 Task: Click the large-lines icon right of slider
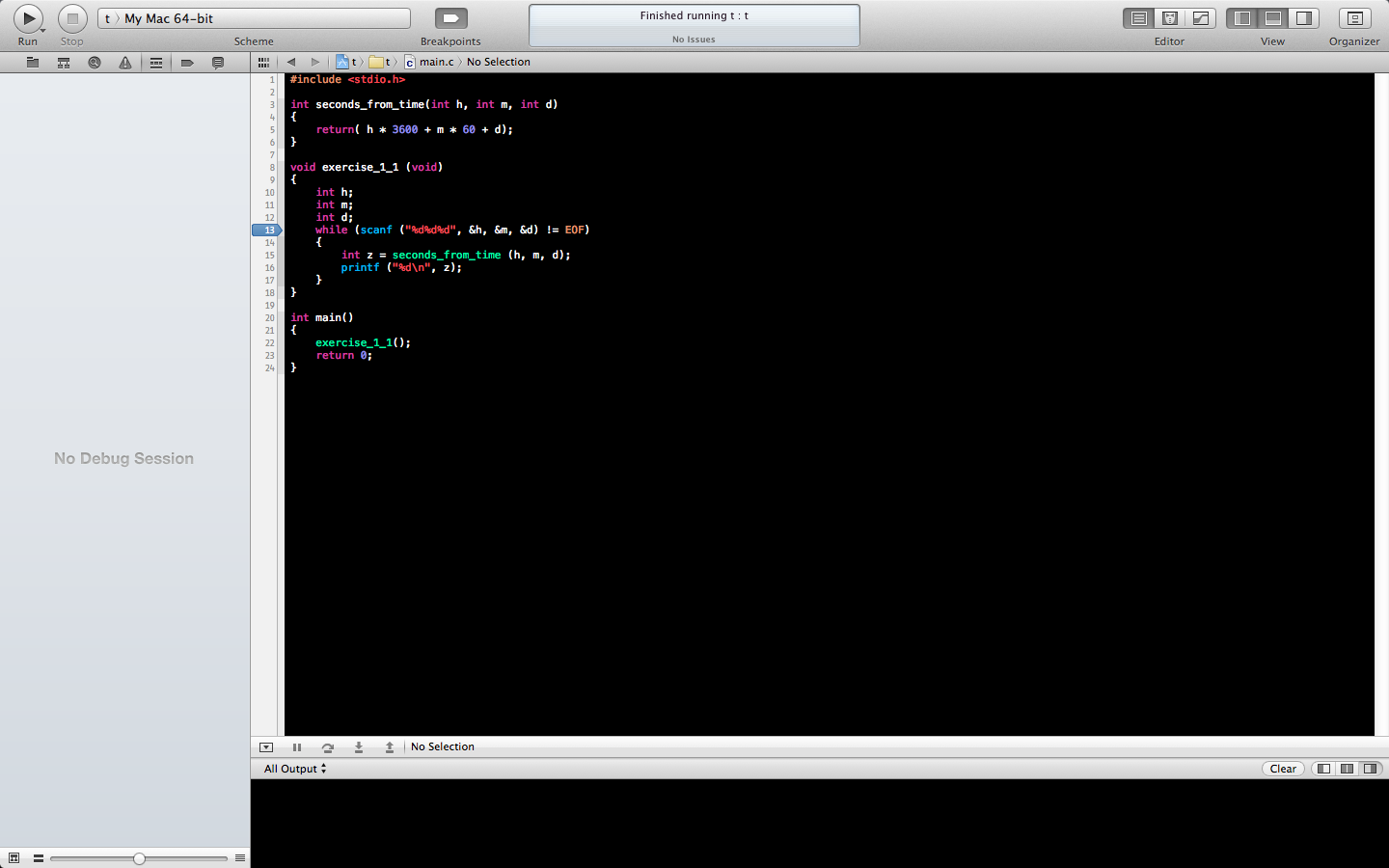pyautogui.click(x=240, y=857)
